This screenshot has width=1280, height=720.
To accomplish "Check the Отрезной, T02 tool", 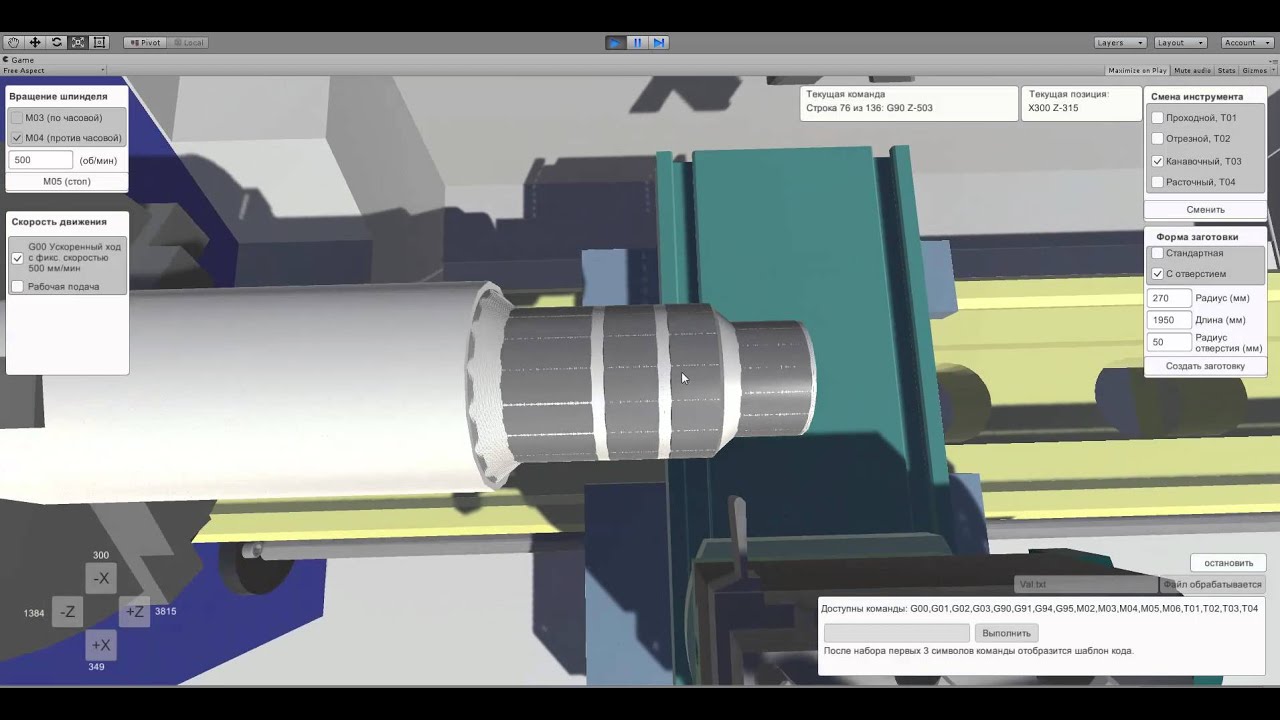I will pos(1158,139).
